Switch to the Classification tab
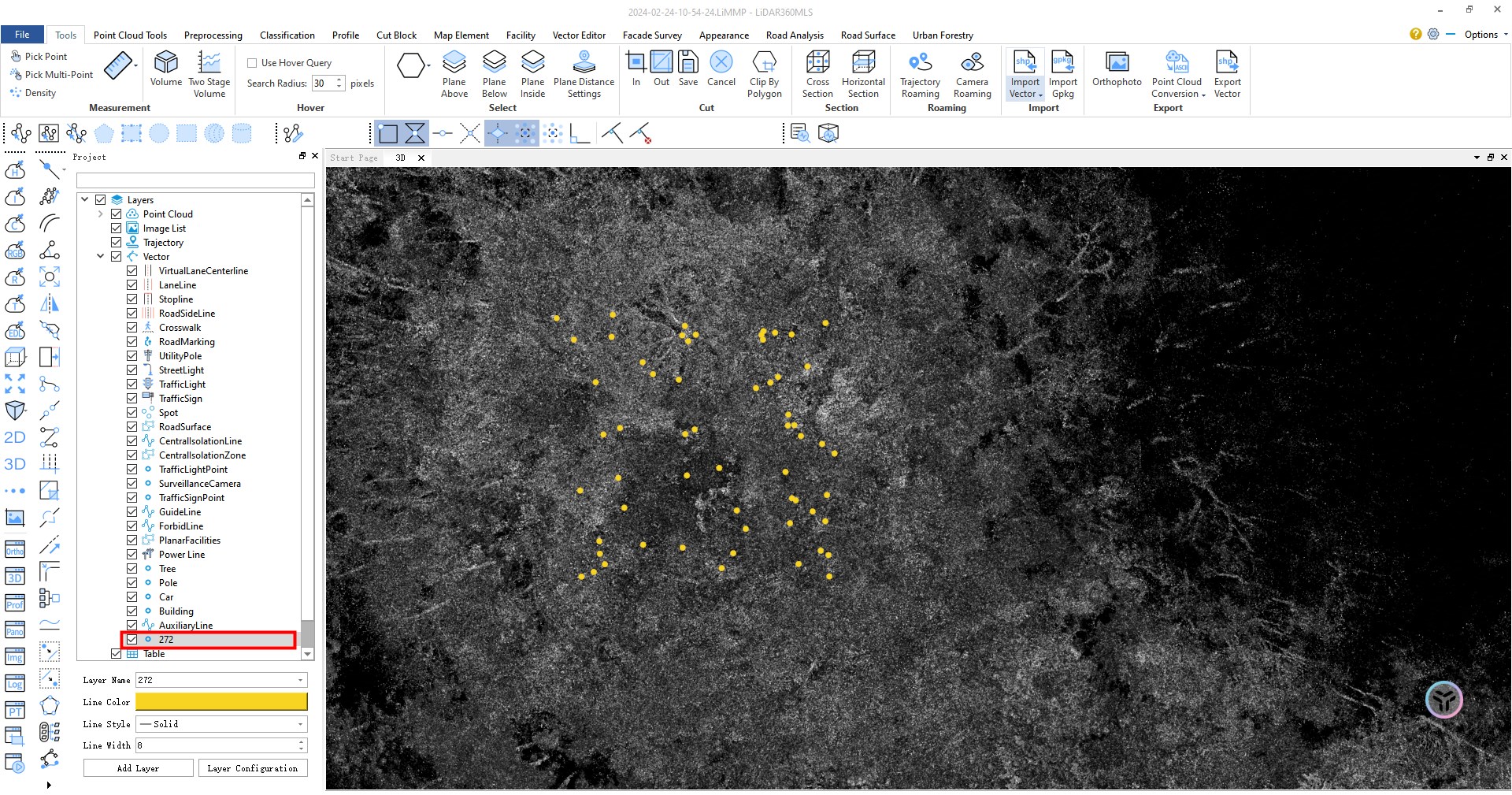 click(x=287, y=35)
